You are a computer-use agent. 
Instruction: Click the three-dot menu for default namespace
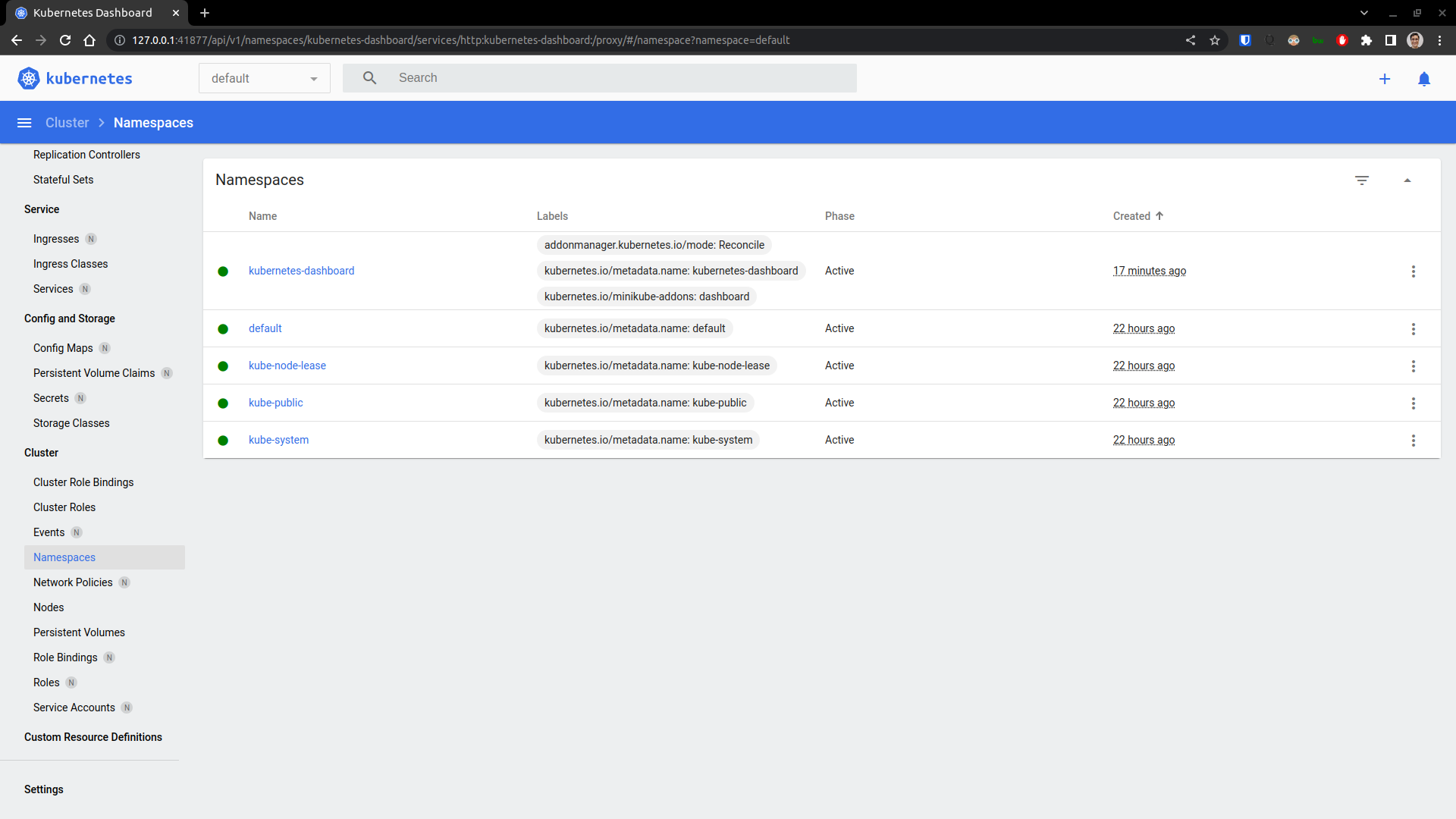[x=1414, y=328]
